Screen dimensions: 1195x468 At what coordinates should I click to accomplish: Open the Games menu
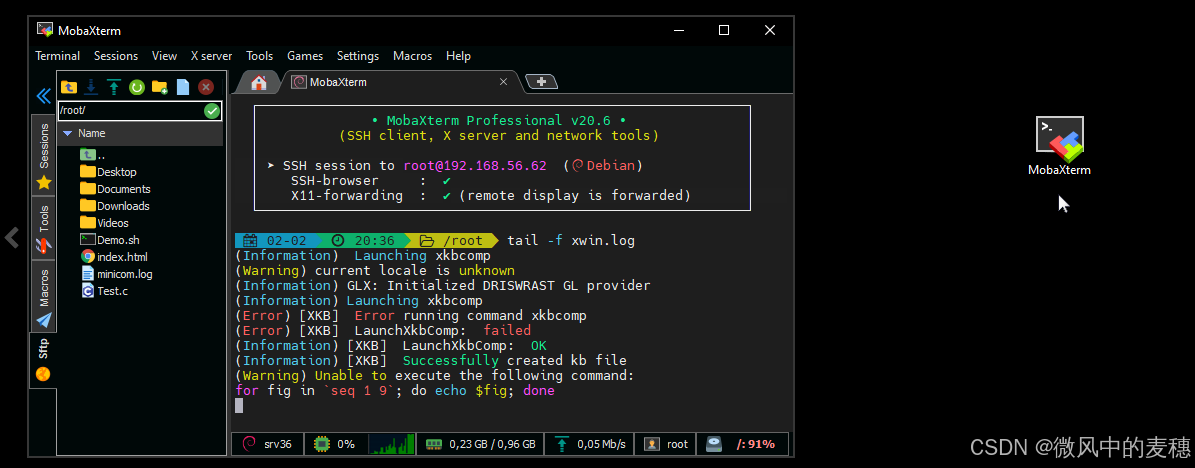[305, 56]
